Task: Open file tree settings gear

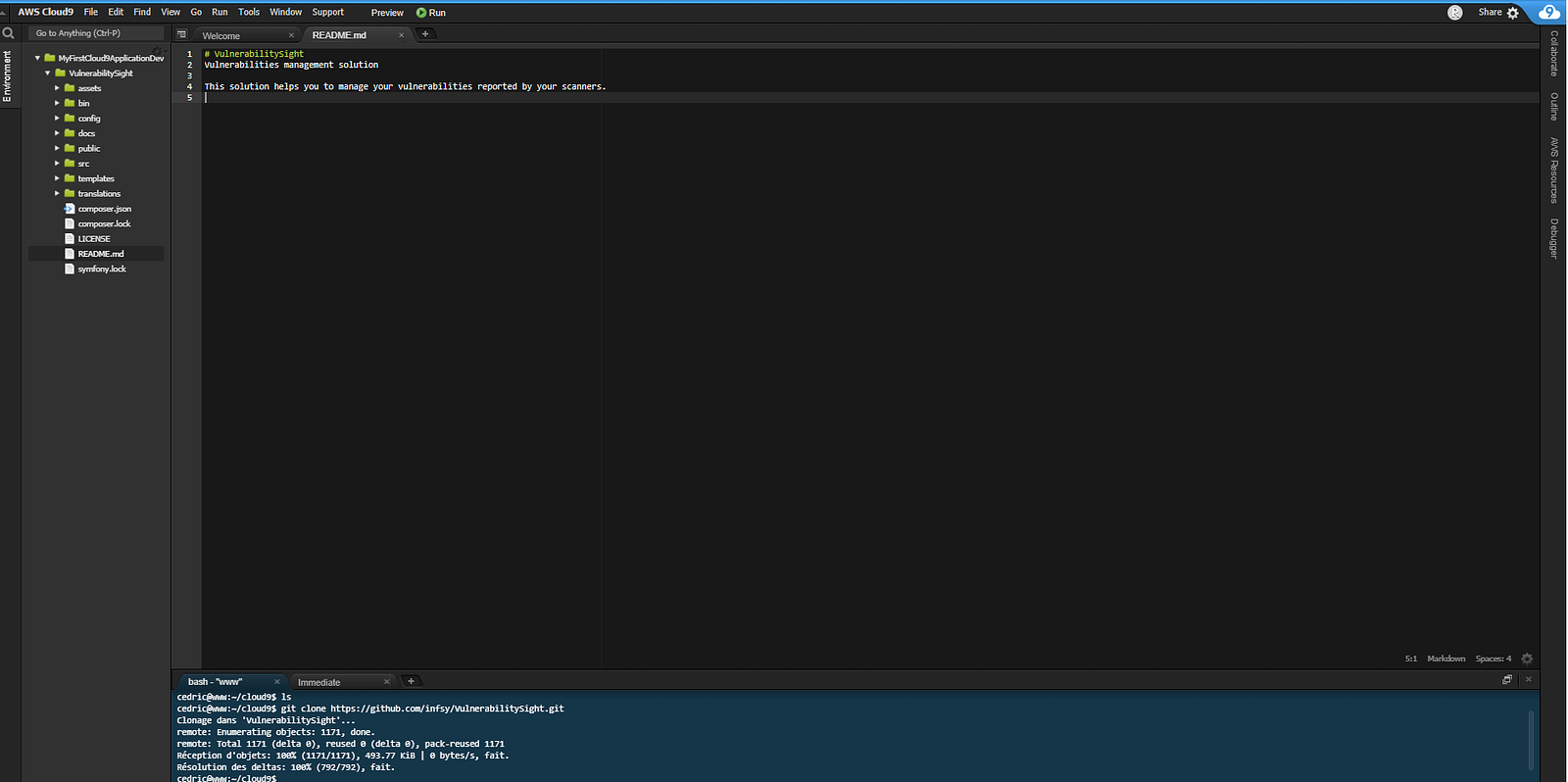Action: [x=157, y=51]
